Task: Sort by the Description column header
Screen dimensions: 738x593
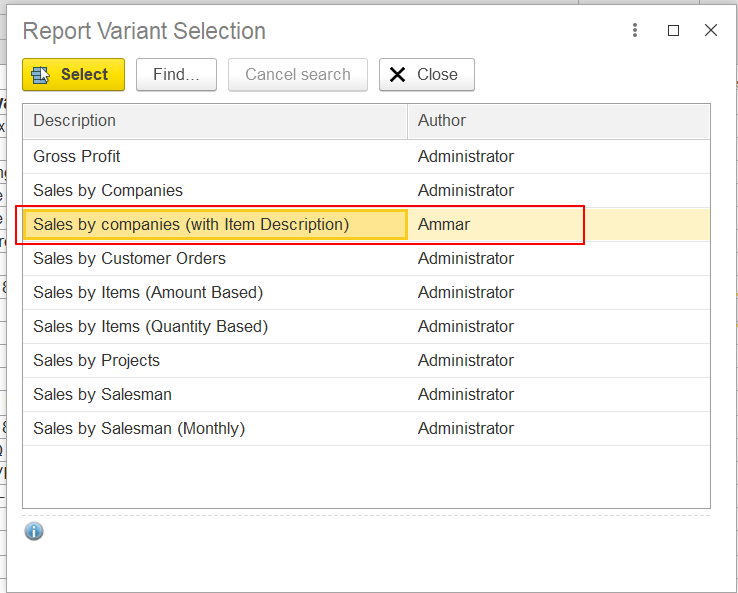Action: 214,121
